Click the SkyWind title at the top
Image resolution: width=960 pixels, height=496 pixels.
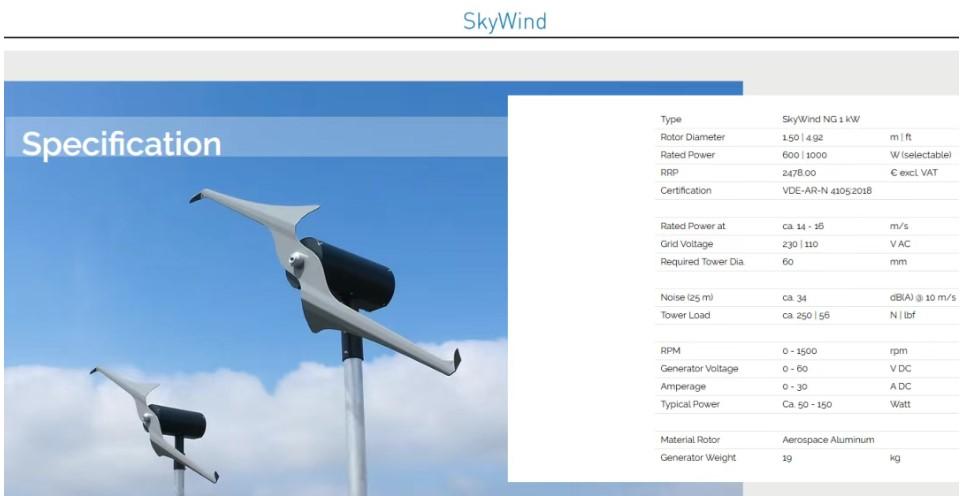pyautogui.click(x=504, y=21)
